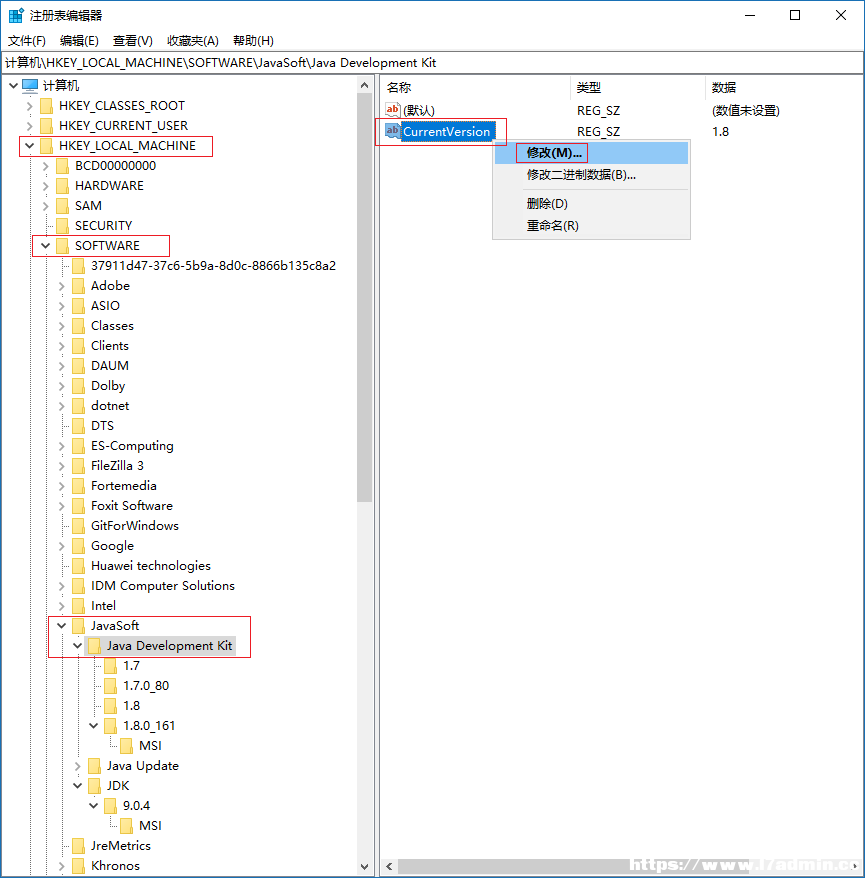Image resolution: width=865 pixels, height=878 pixels.
Task: Select the 1.7.0_80 key
Action: click(x=146, y=686)
